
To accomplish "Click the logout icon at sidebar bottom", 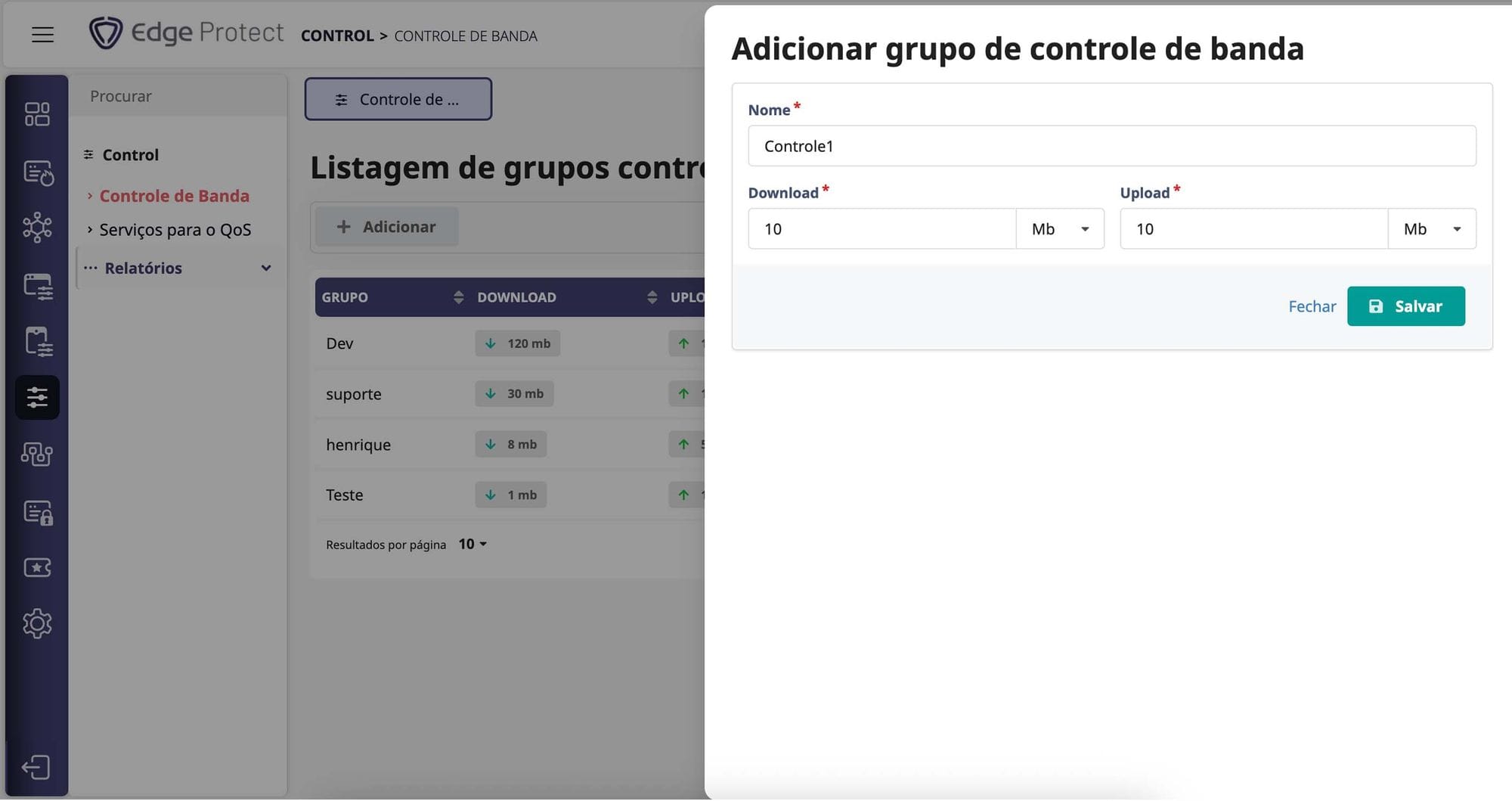I will point(36,767).
